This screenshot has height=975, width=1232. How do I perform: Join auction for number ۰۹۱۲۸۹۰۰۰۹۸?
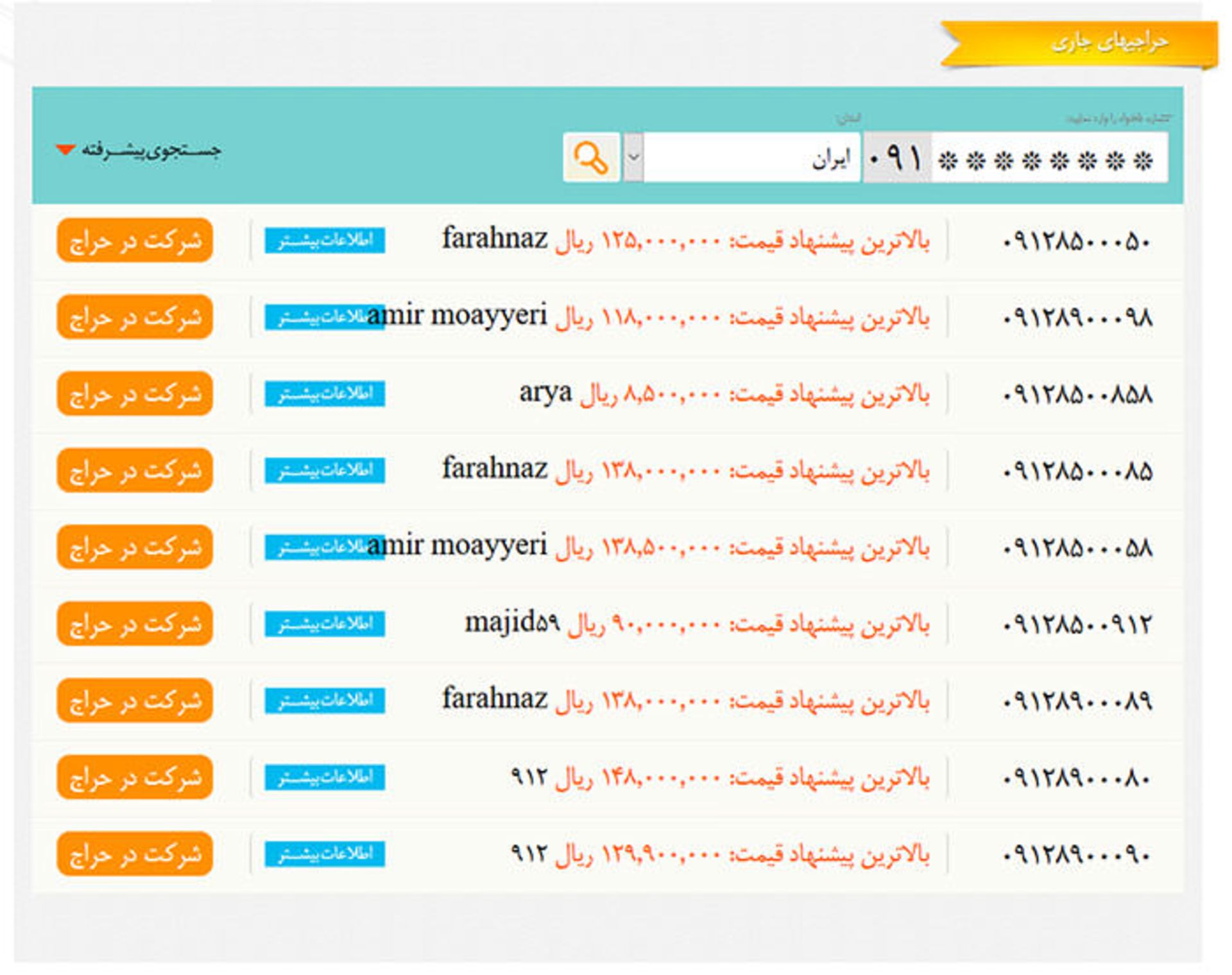pyautogui.click(x=134, y=317)
